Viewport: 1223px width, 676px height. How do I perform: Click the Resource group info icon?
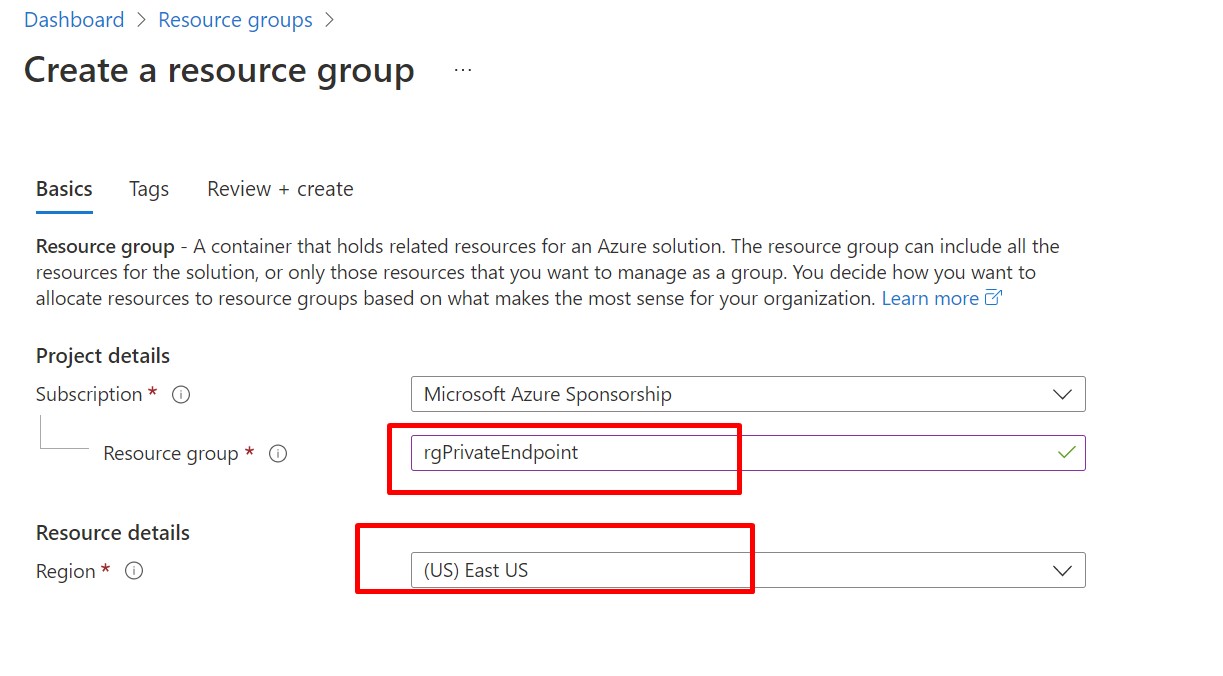[x=279, y=454]
